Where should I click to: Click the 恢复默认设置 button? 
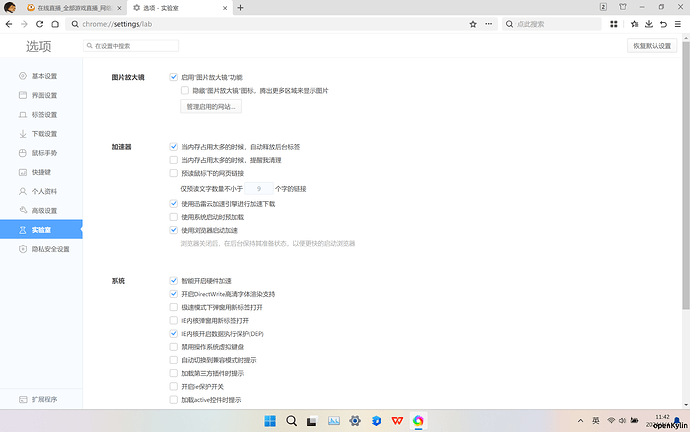tap(652, 46)
